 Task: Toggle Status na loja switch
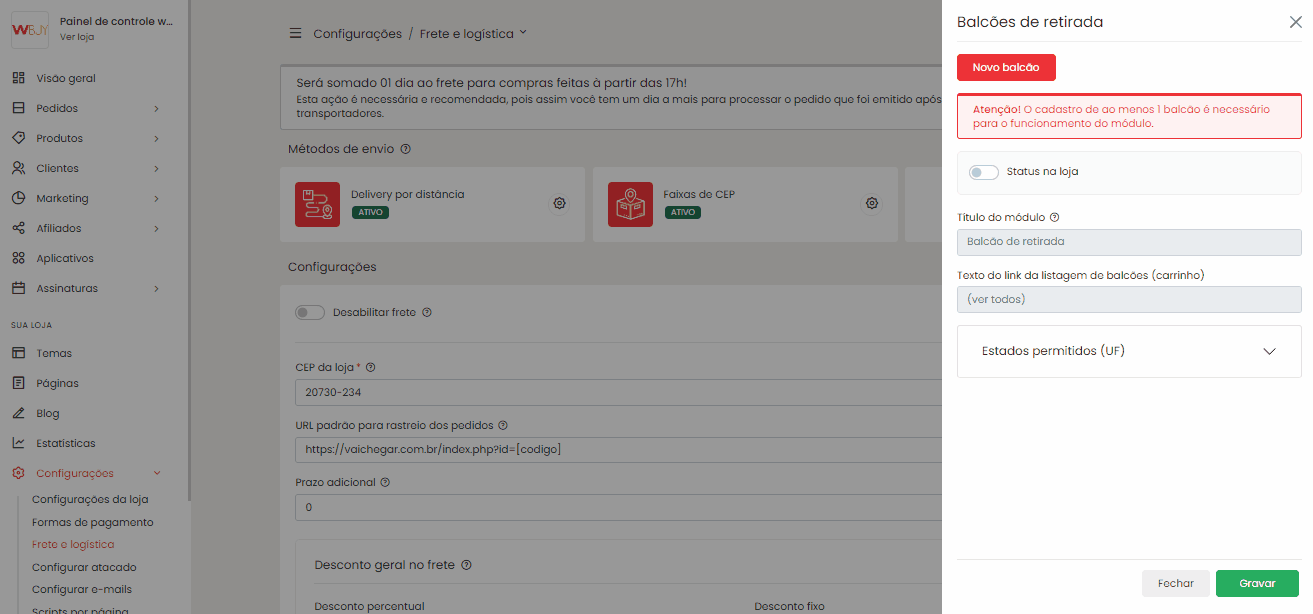[x=984, y=172]
